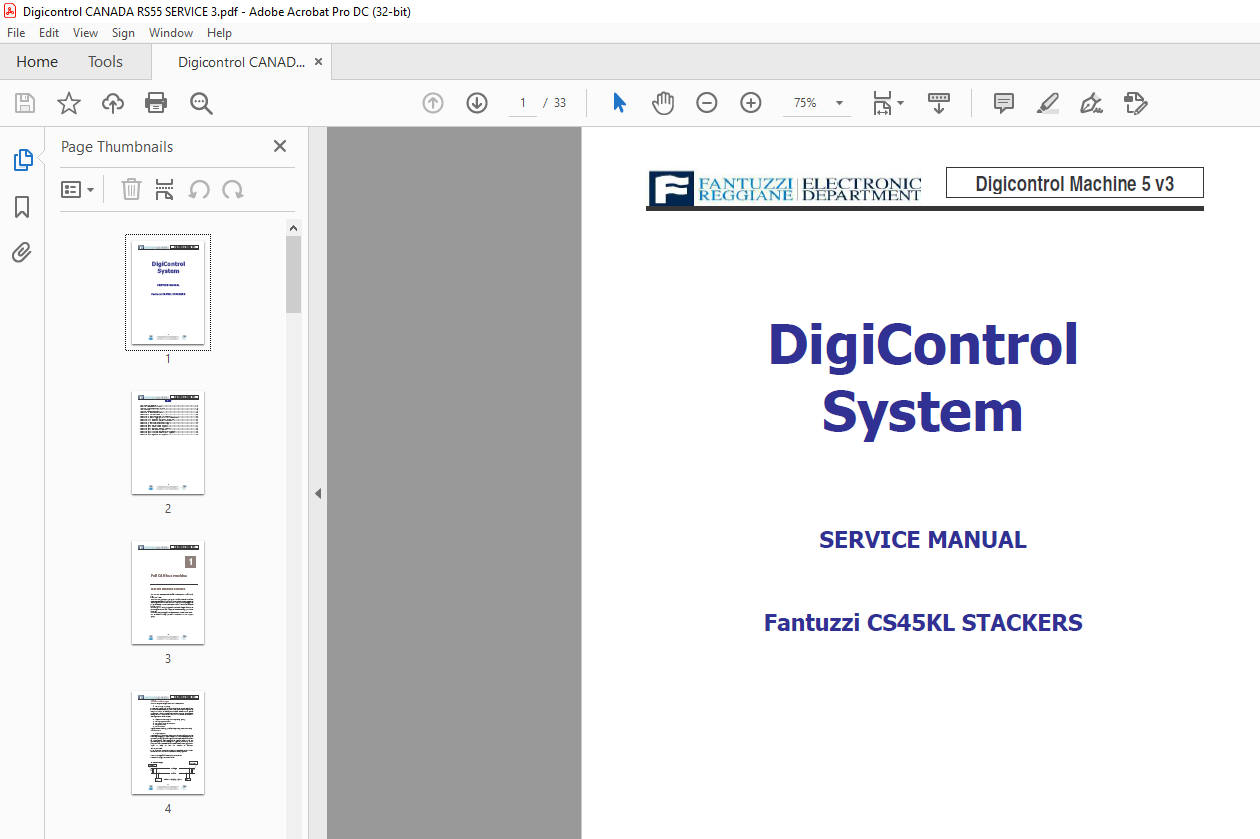Image resolution: width=1260 pixels, height=839 pixels.
Task: Activate the Hand pan tool
Action: pyautogui.click(x=663, y=103)
